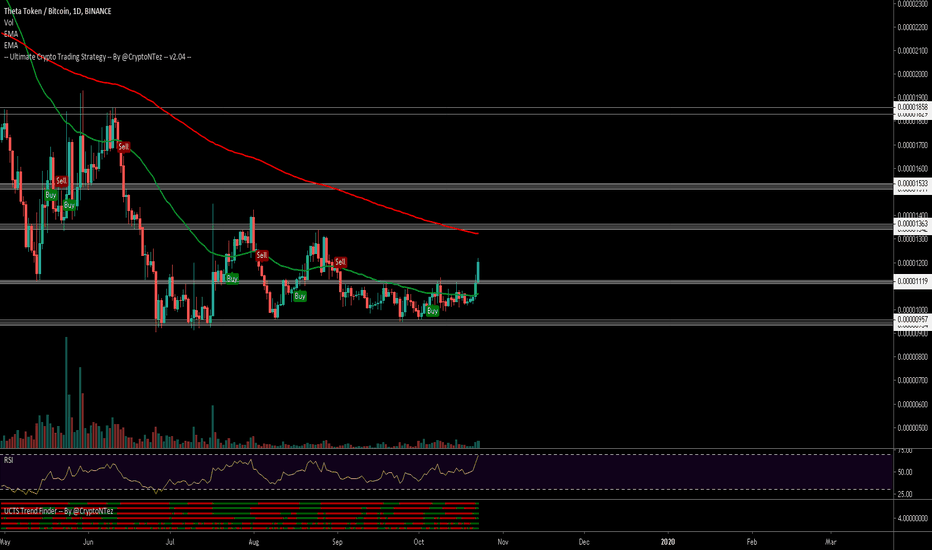The width and height of the screenshot is (932, 550).
Task: Click the Theta Token / Bitcoin chart title
Action: click(58, 11)
